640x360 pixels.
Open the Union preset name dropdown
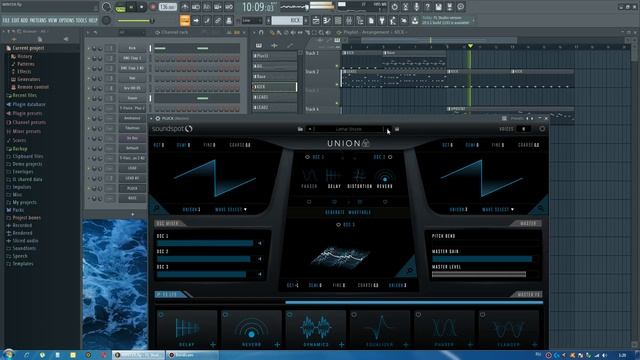pyautogui.click(x=349, y=129)
